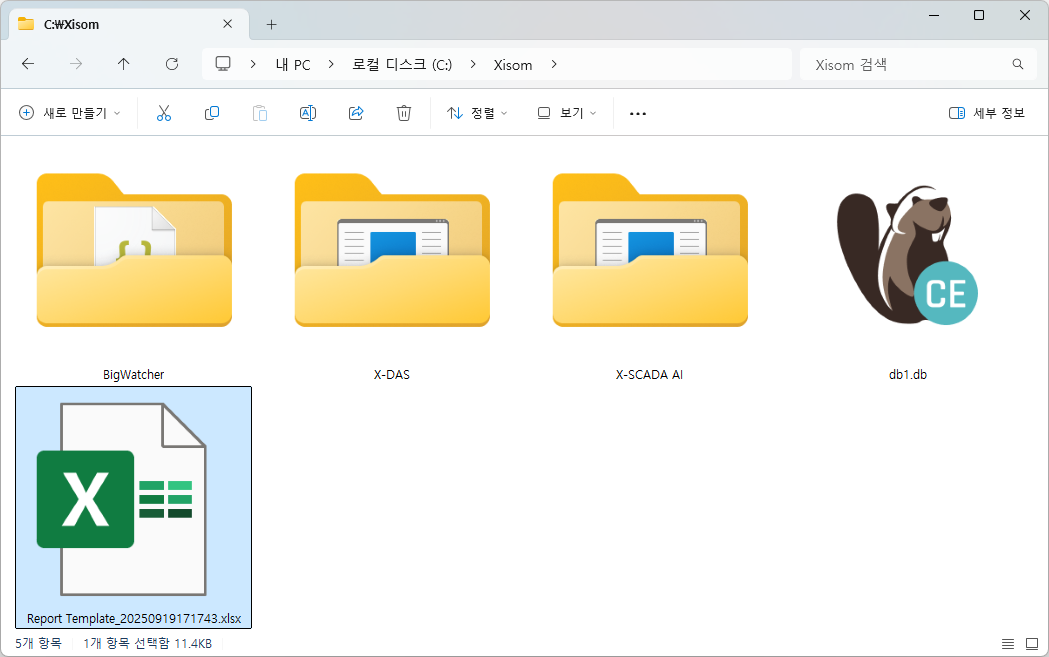
Task: Switch to large icons view in status bar
Action: [x=1032, y=643]
